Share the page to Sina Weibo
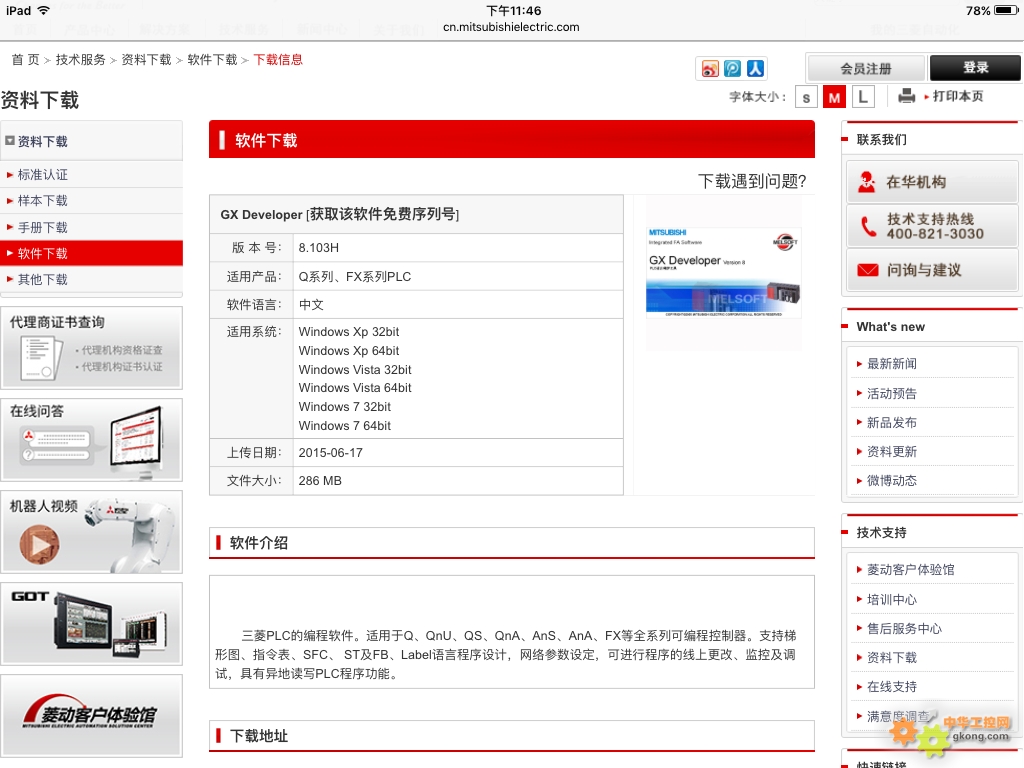This screenshot has height=768, width=1024. point(710,69)
